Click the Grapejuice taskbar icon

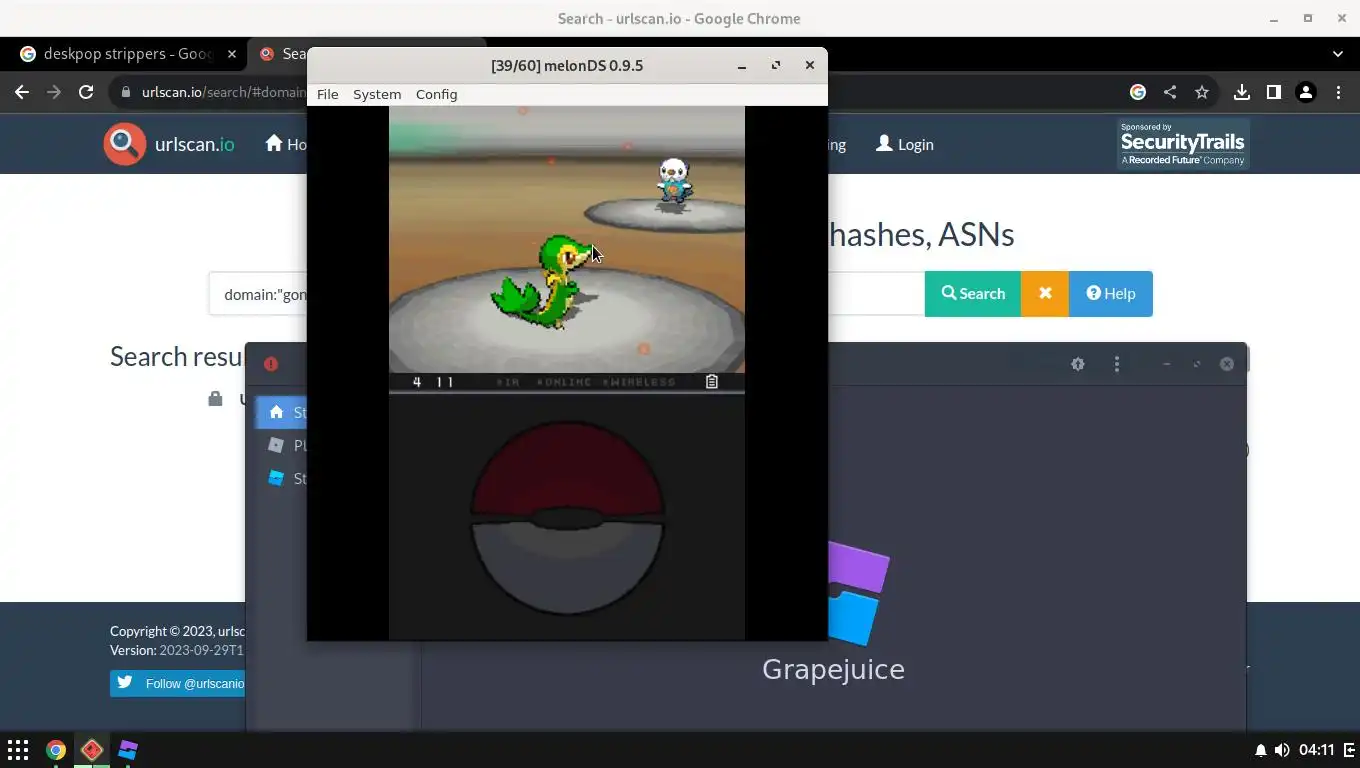[x=128, y=749]
